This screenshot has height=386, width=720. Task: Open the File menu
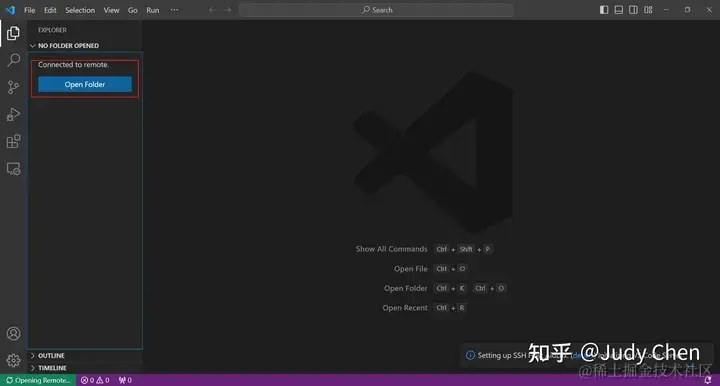click(29, 10)
